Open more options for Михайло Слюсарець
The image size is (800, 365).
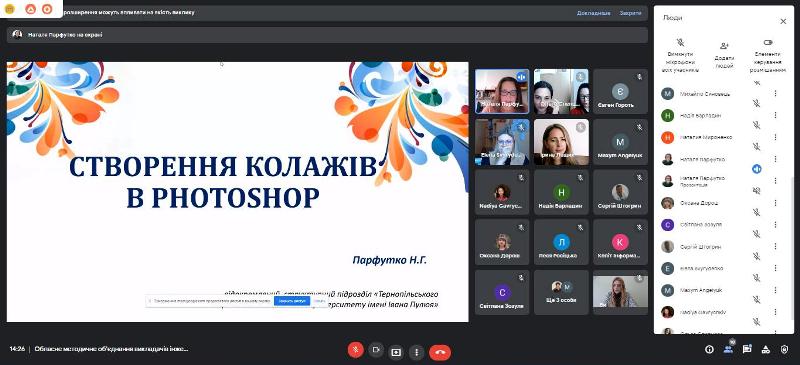coord(776,93)
